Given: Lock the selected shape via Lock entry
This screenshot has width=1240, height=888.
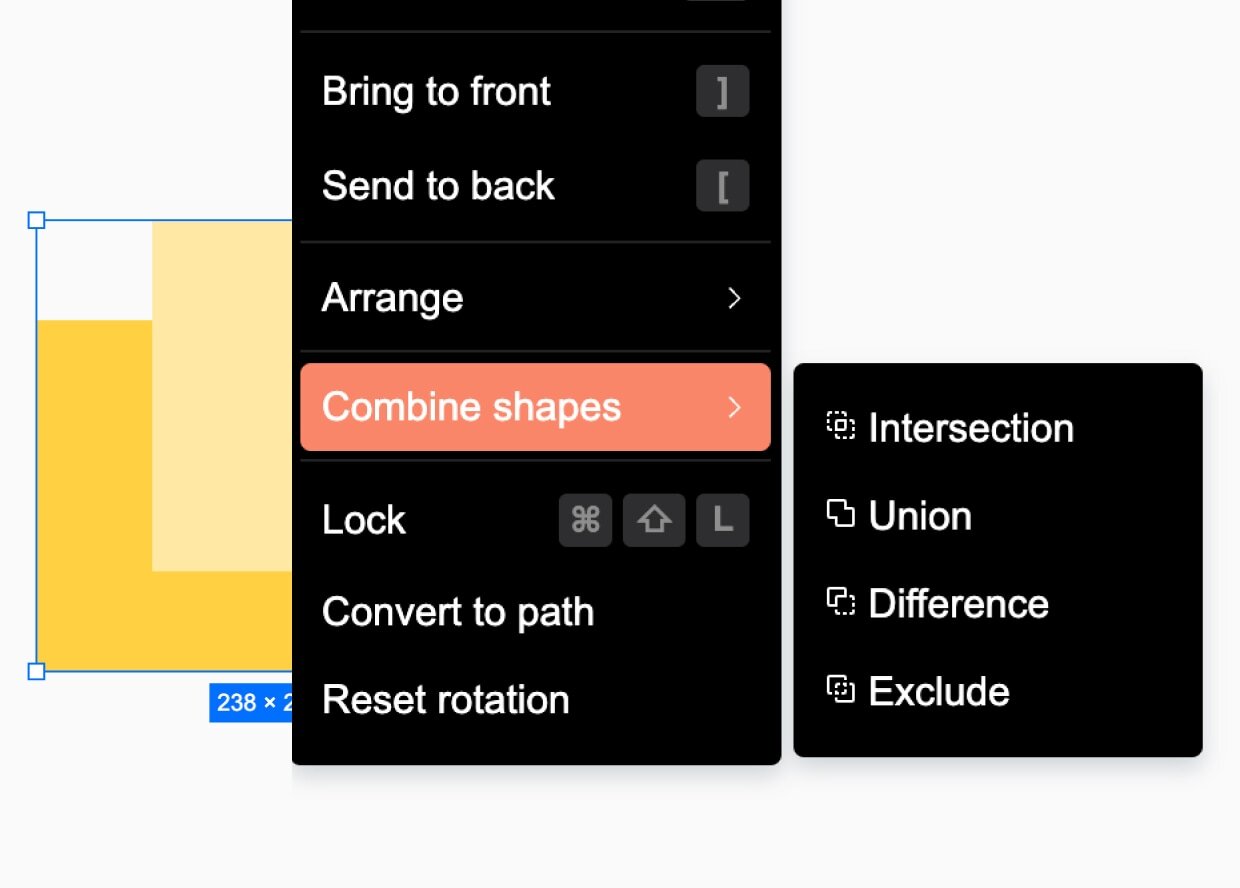Looking at the screenshot, I should coord(364,520).
